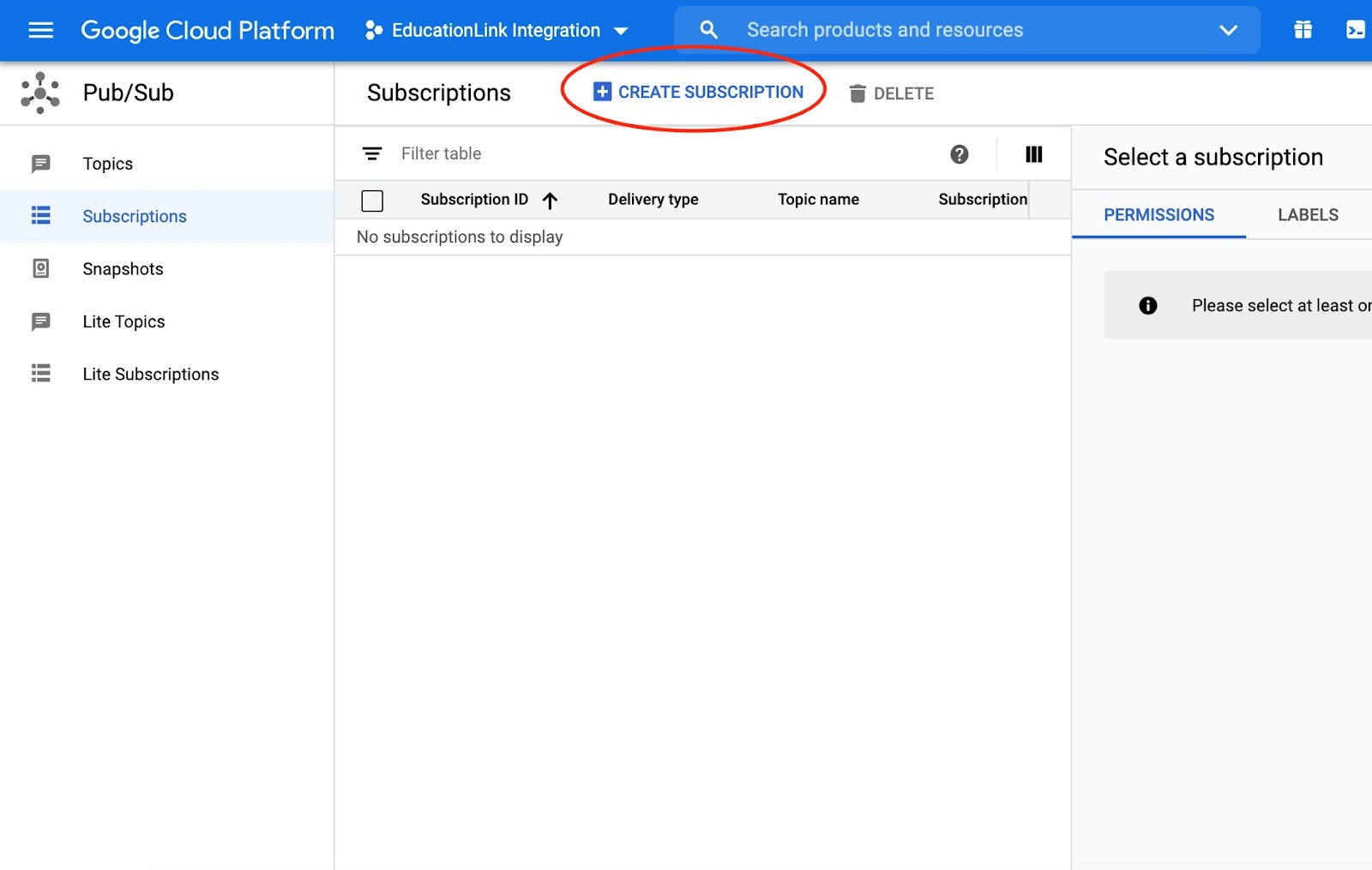
Task: Click the ascending sort arrow icon
Action: click(551, 201)
